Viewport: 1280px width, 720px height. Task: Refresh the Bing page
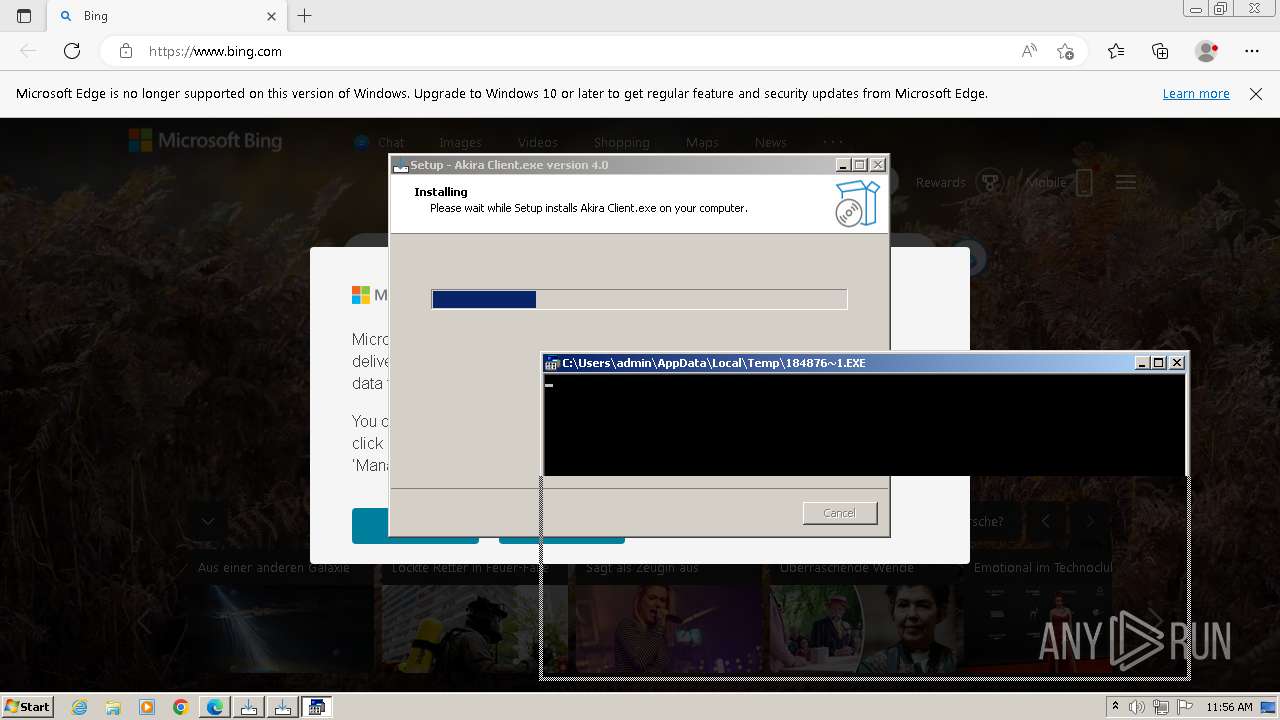[x=72, y=51]
